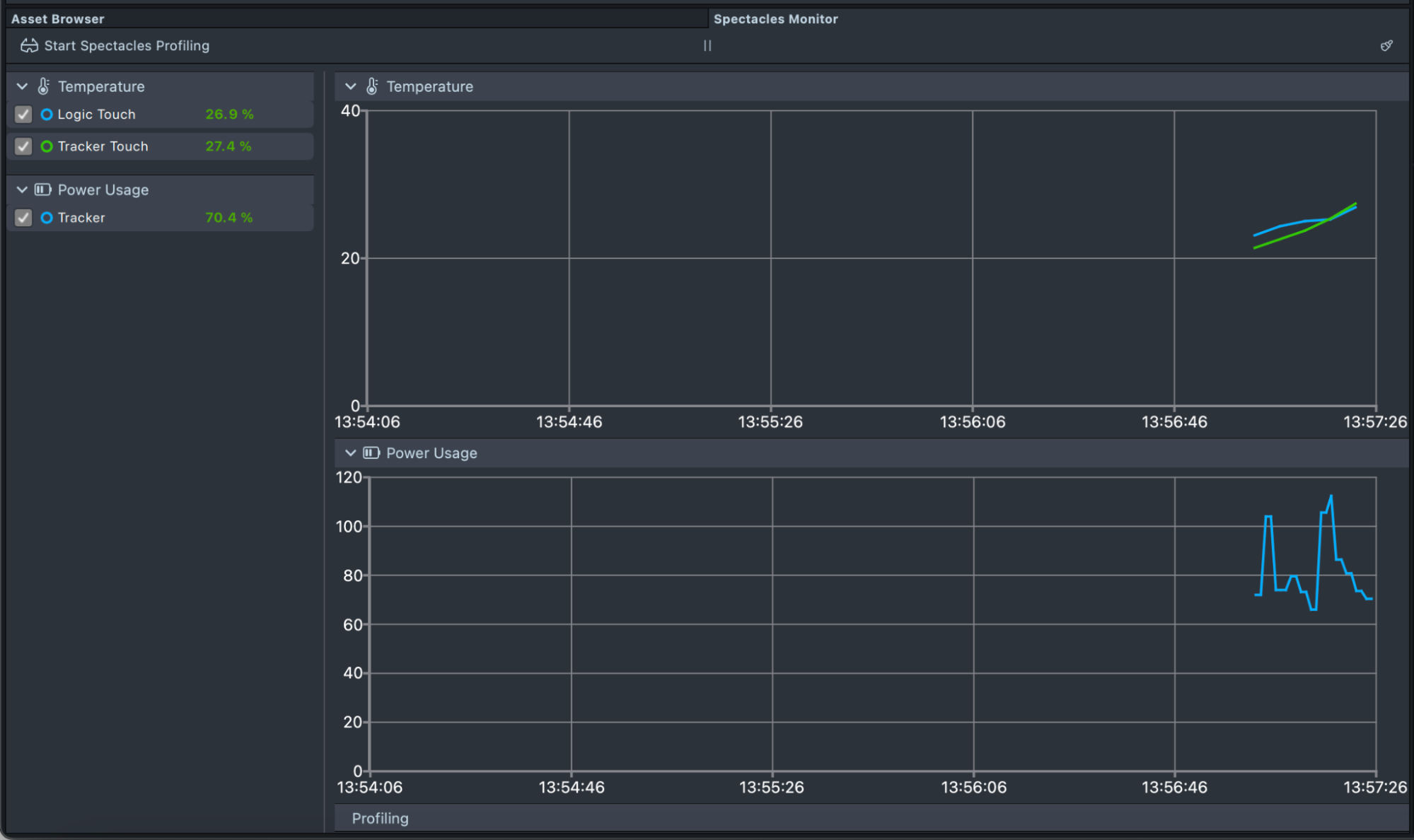Click thermometer icon in left Temperature header

[44, 86]
